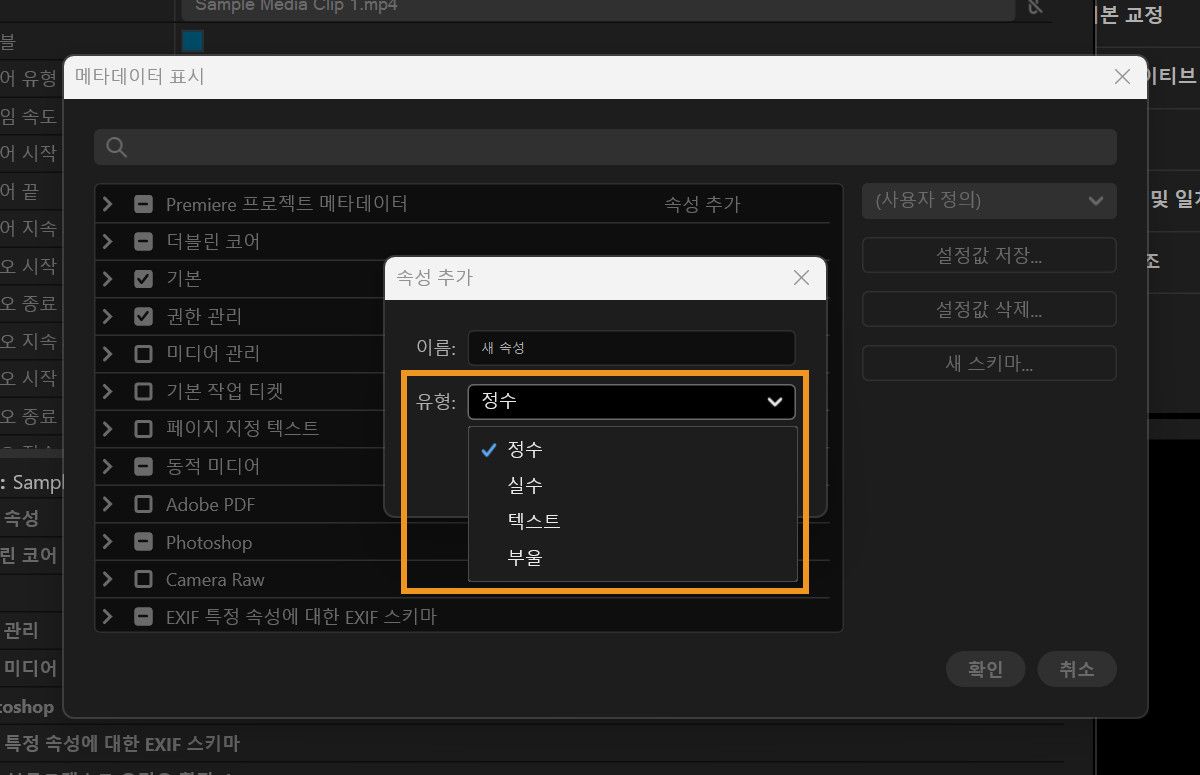This screenshot has height=775, width=1200.
Task: Click the '기본 작업 티켓' label text
Action: tap(225, 391)
